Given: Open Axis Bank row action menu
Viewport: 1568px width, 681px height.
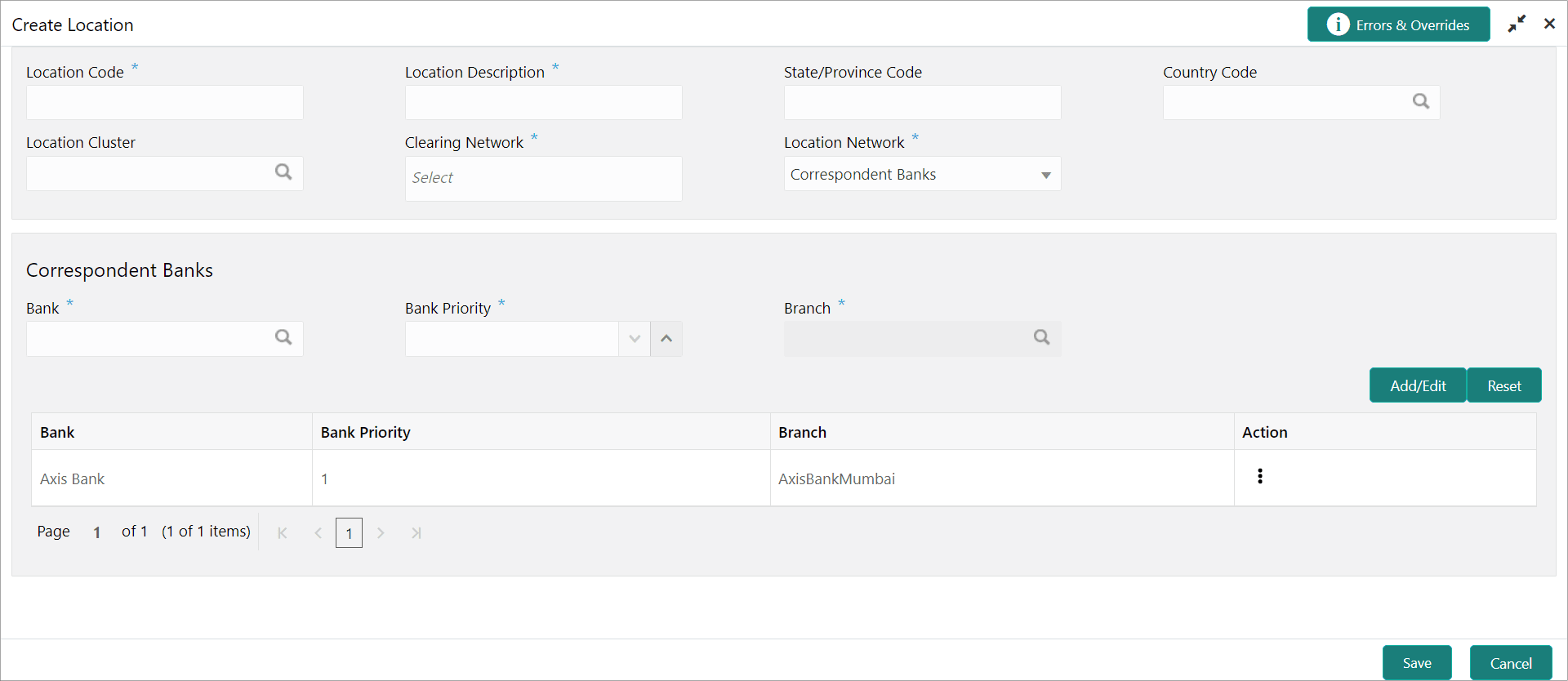Looking at the screenshot, I should pos(1260,476).
